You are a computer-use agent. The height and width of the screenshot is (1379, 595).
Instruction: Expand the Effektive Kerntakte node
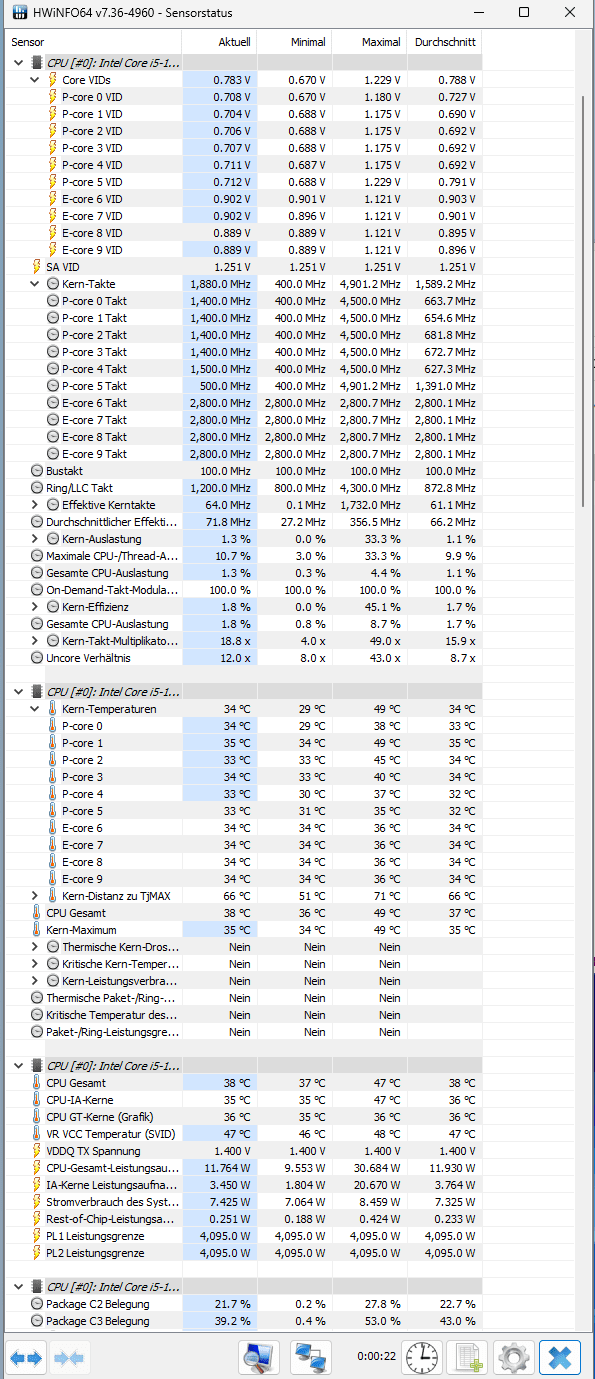coord(36,505)
